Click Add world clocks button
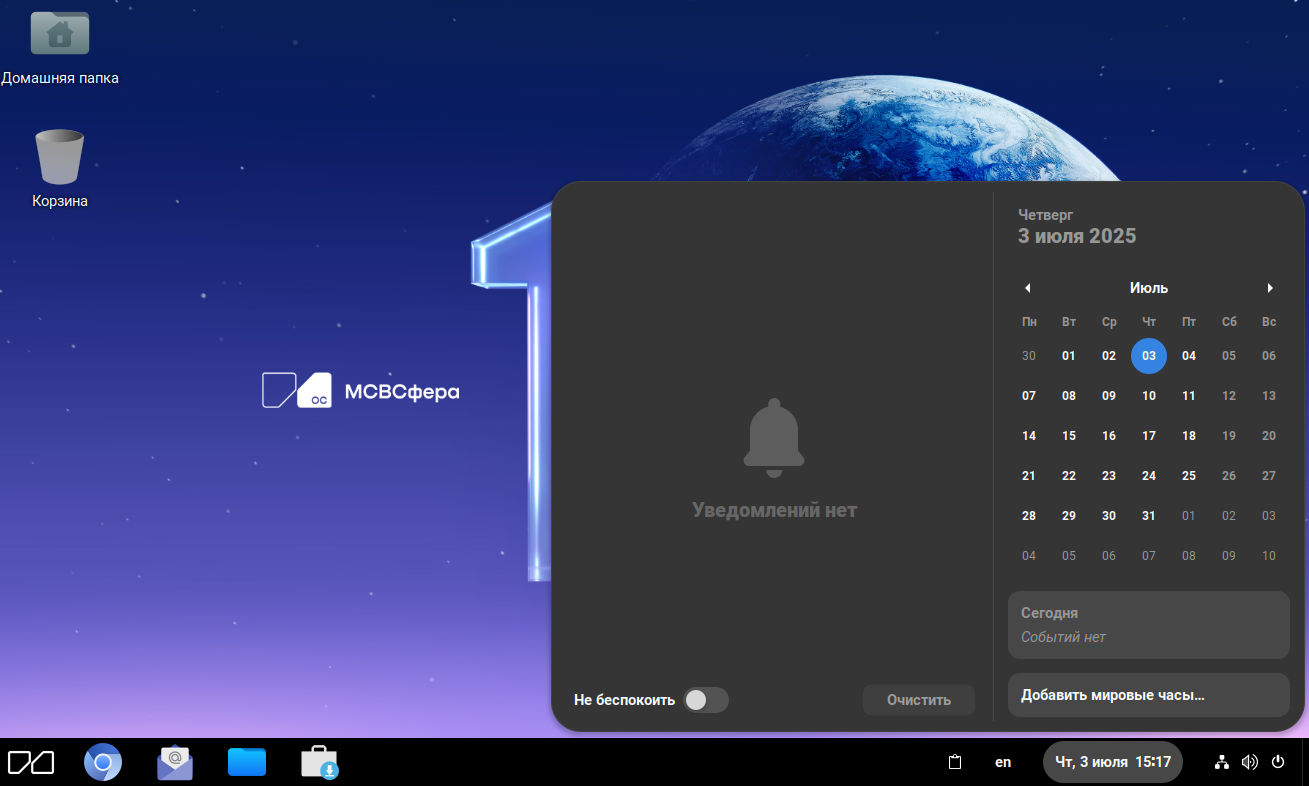 pos(1148,695)
